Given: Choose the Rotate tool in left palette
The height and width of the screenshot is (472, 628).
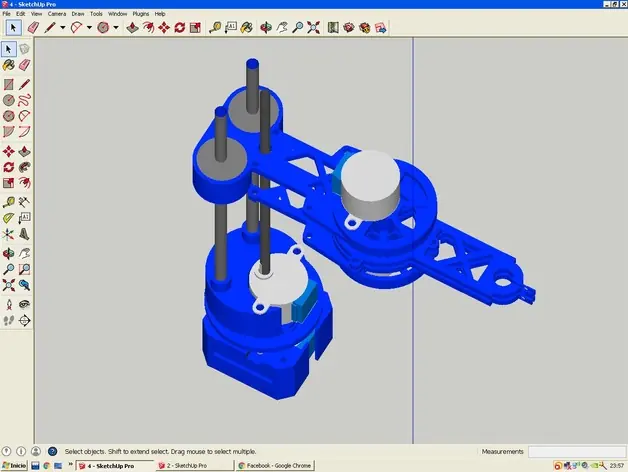Looking at the screenshot, I should coord(8,167).
